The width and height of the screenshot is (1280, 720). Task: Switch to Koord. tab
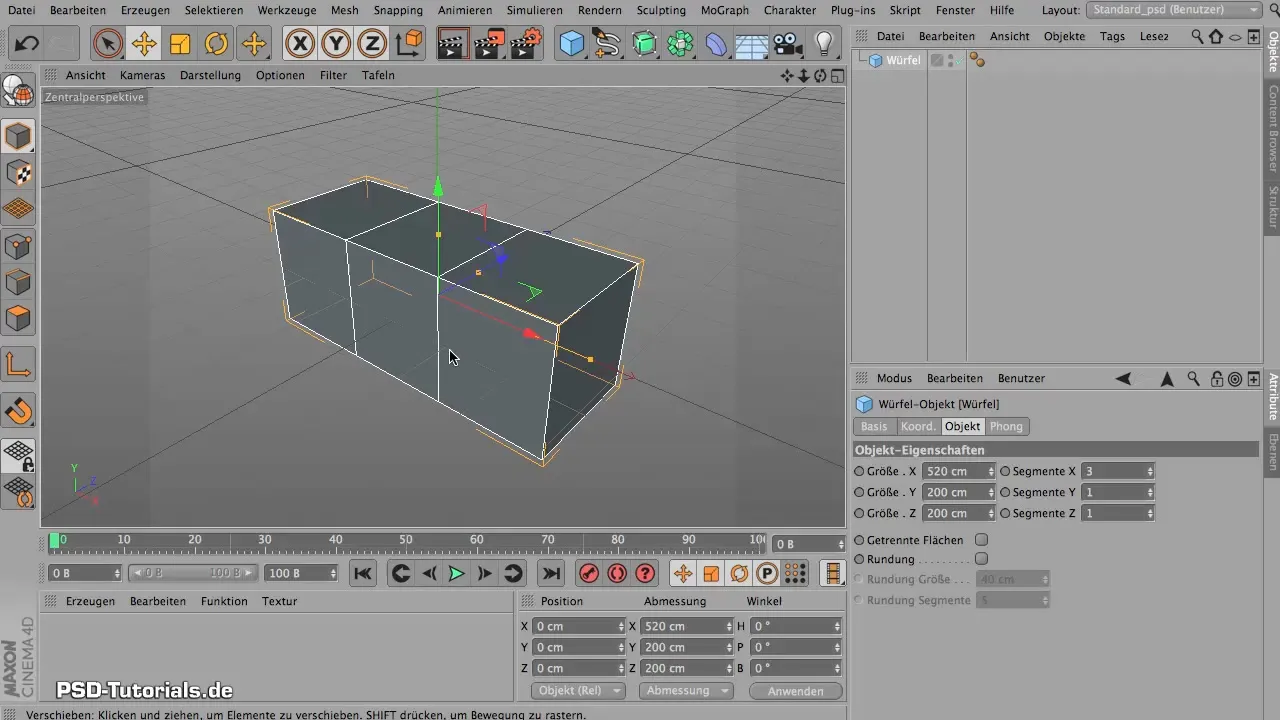tap(918, 426)
